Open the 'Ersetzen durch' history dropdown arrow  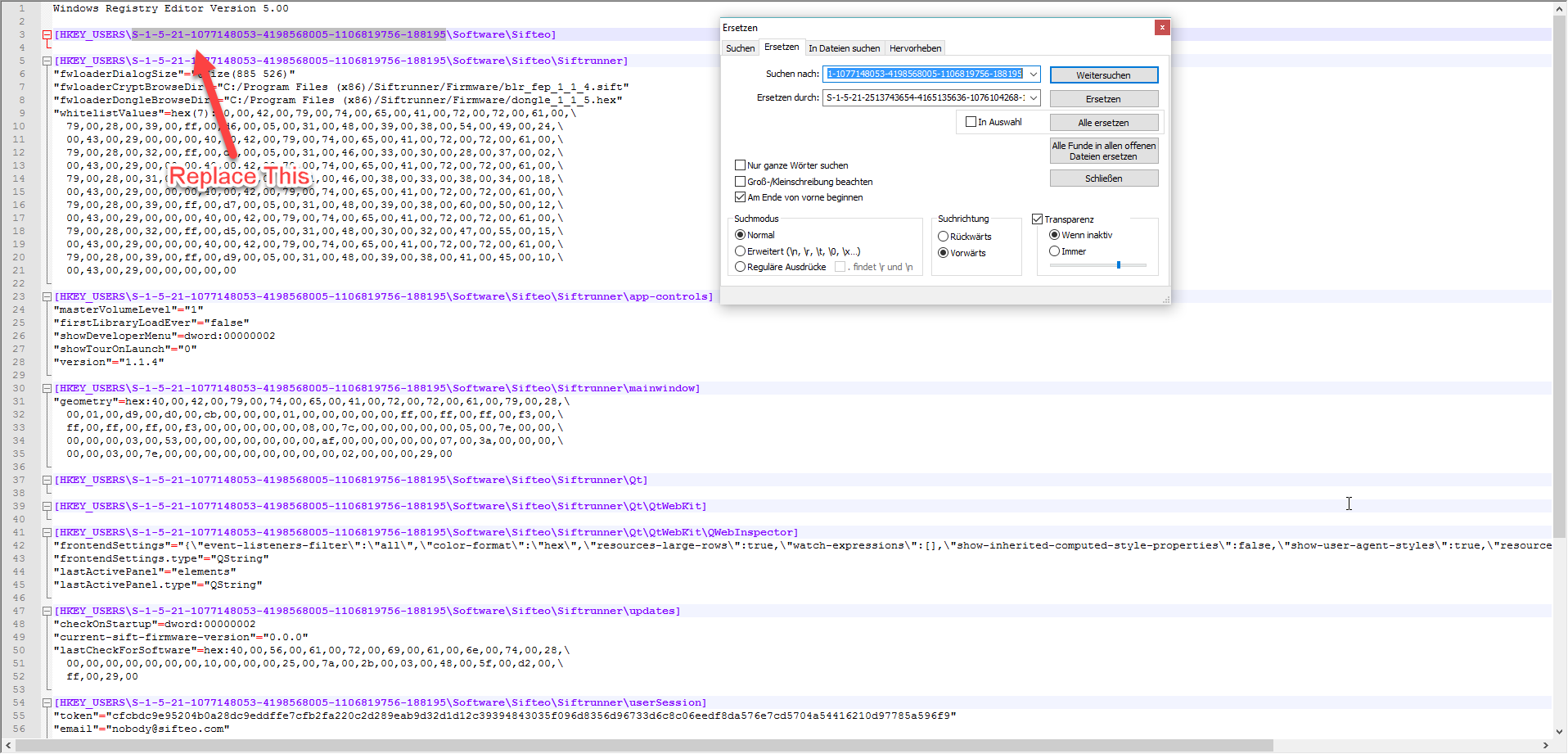pos(1033,97)
